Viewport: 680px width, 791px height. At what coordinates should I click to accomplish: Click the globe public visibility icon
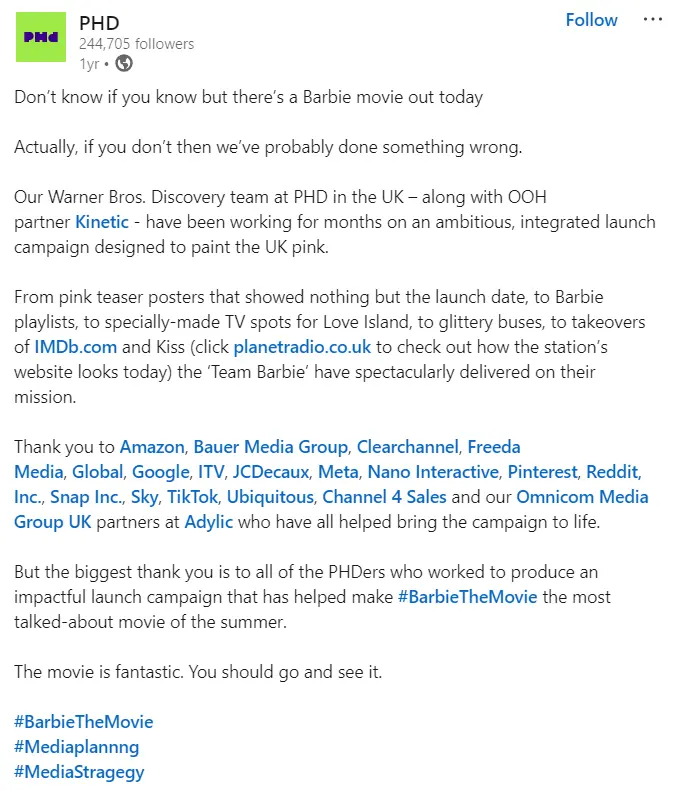[124, 63]
